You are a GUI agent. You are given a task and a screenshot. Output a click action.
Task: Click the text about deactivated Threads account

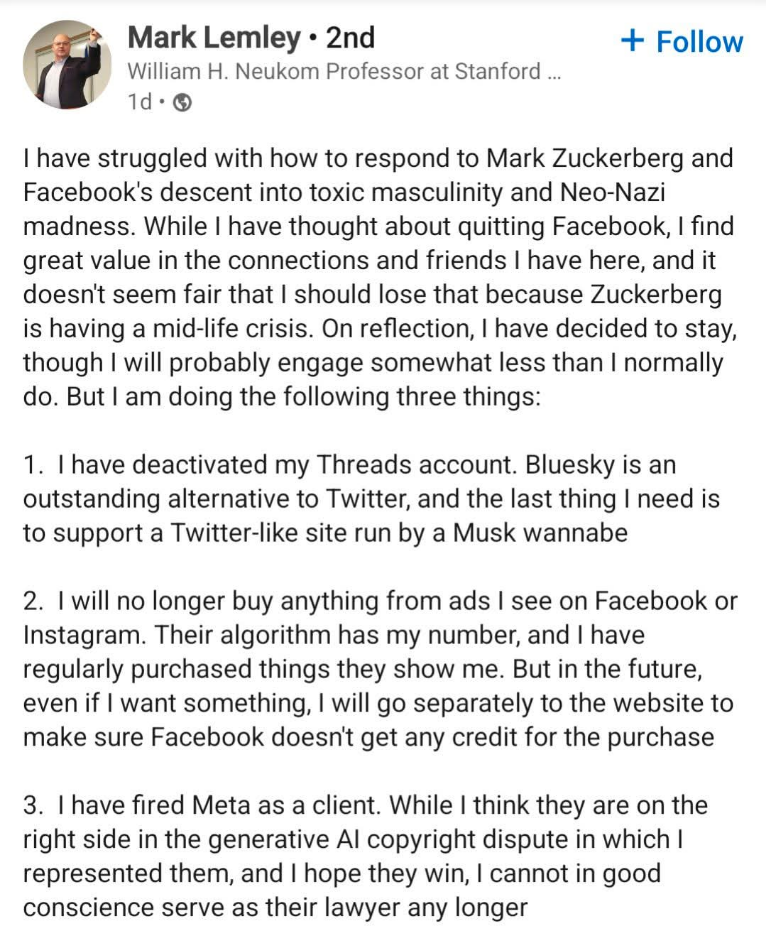(287, 465)
